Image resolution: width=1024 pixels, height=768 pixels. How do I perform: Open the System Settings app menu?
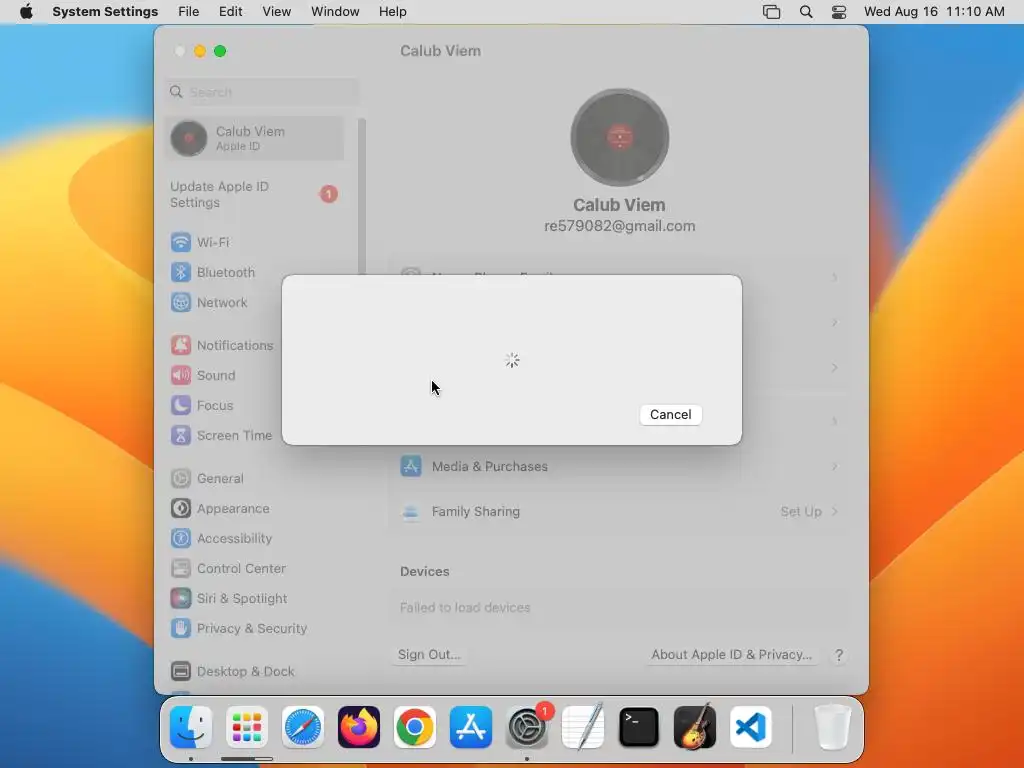pos(105,12)
